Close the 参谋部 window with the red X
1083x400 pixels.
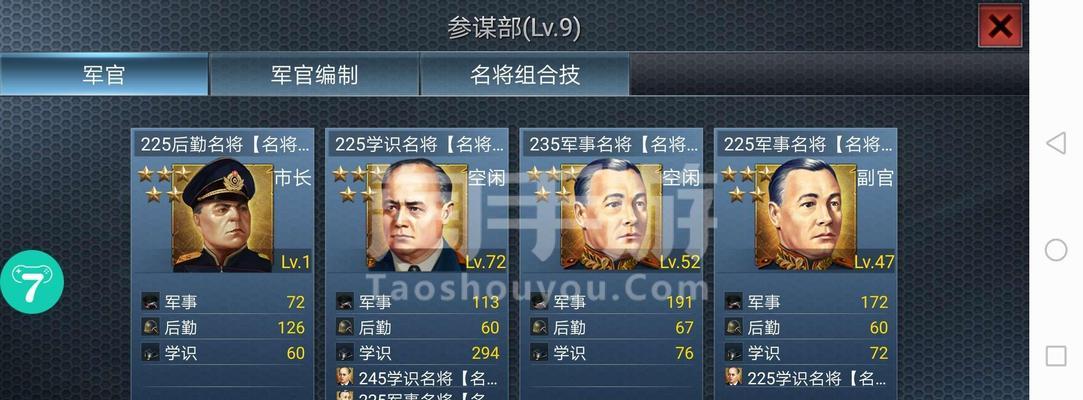(x=999, y=26)
